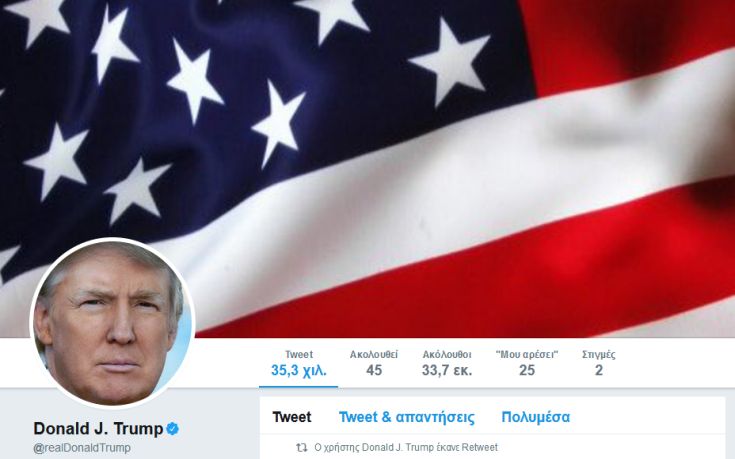Open the Ακόλουθοι followers label

[x=447, y=354]
